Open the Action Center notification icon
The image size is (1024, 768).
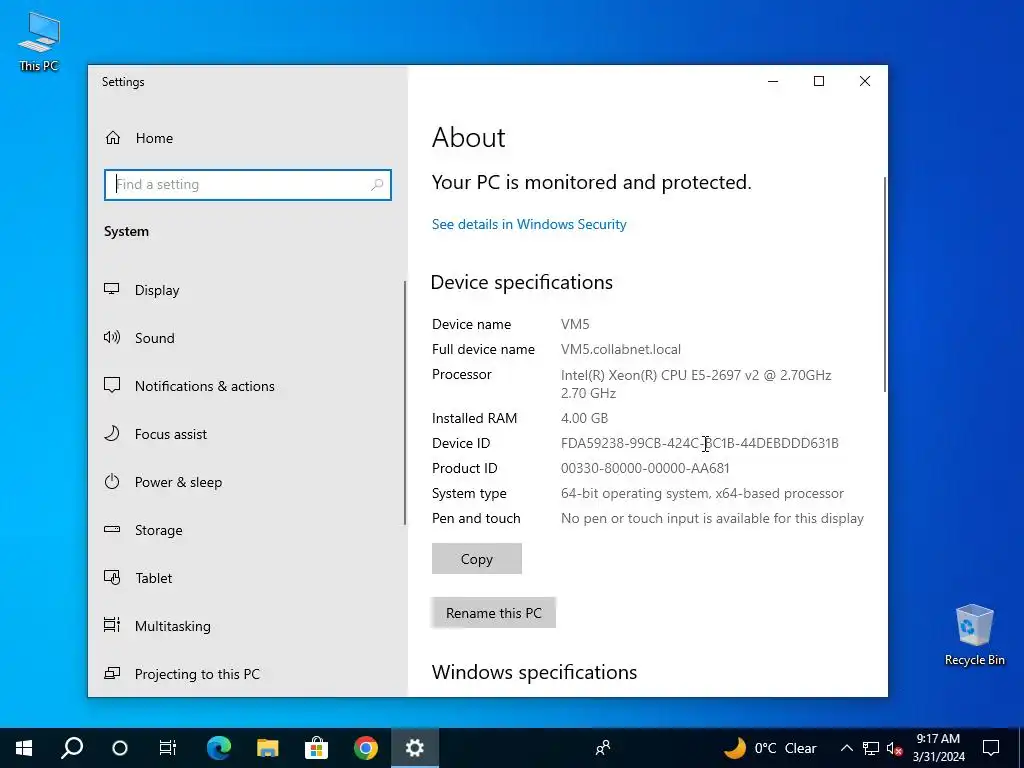tap(991, 748)
